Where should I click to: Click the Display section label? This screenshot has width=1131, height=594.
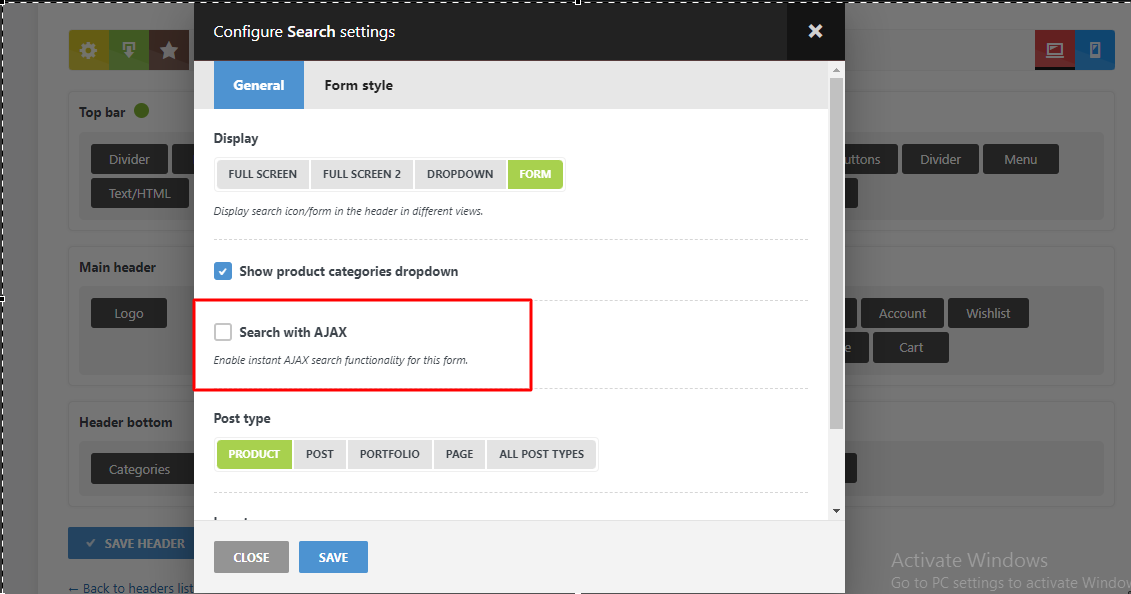[236, 138]
